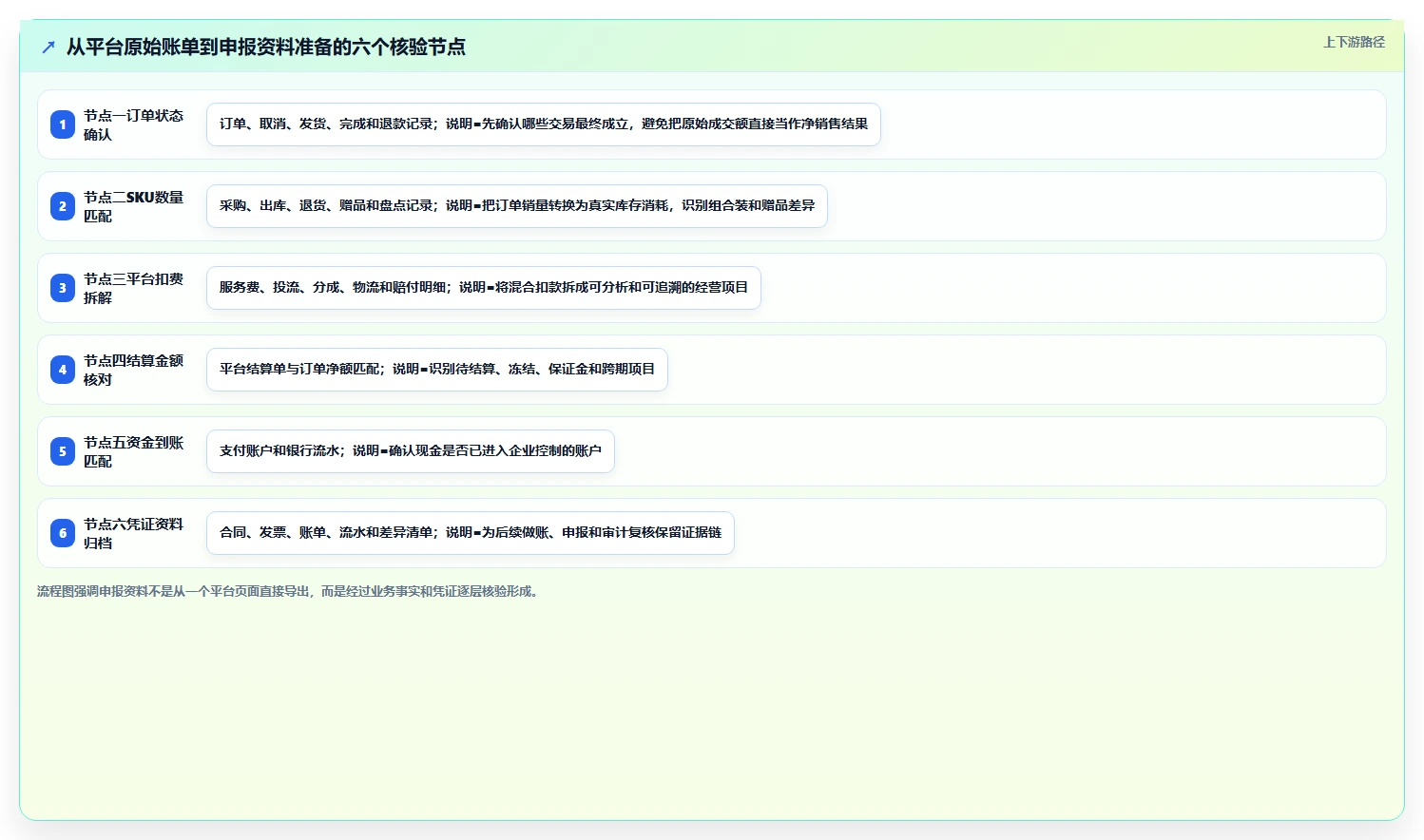Click the heading 从平台原始账单到申报资料准备的六个核验节点
The height and width of the screenshot is (840, 1424).
coord(265,47)
